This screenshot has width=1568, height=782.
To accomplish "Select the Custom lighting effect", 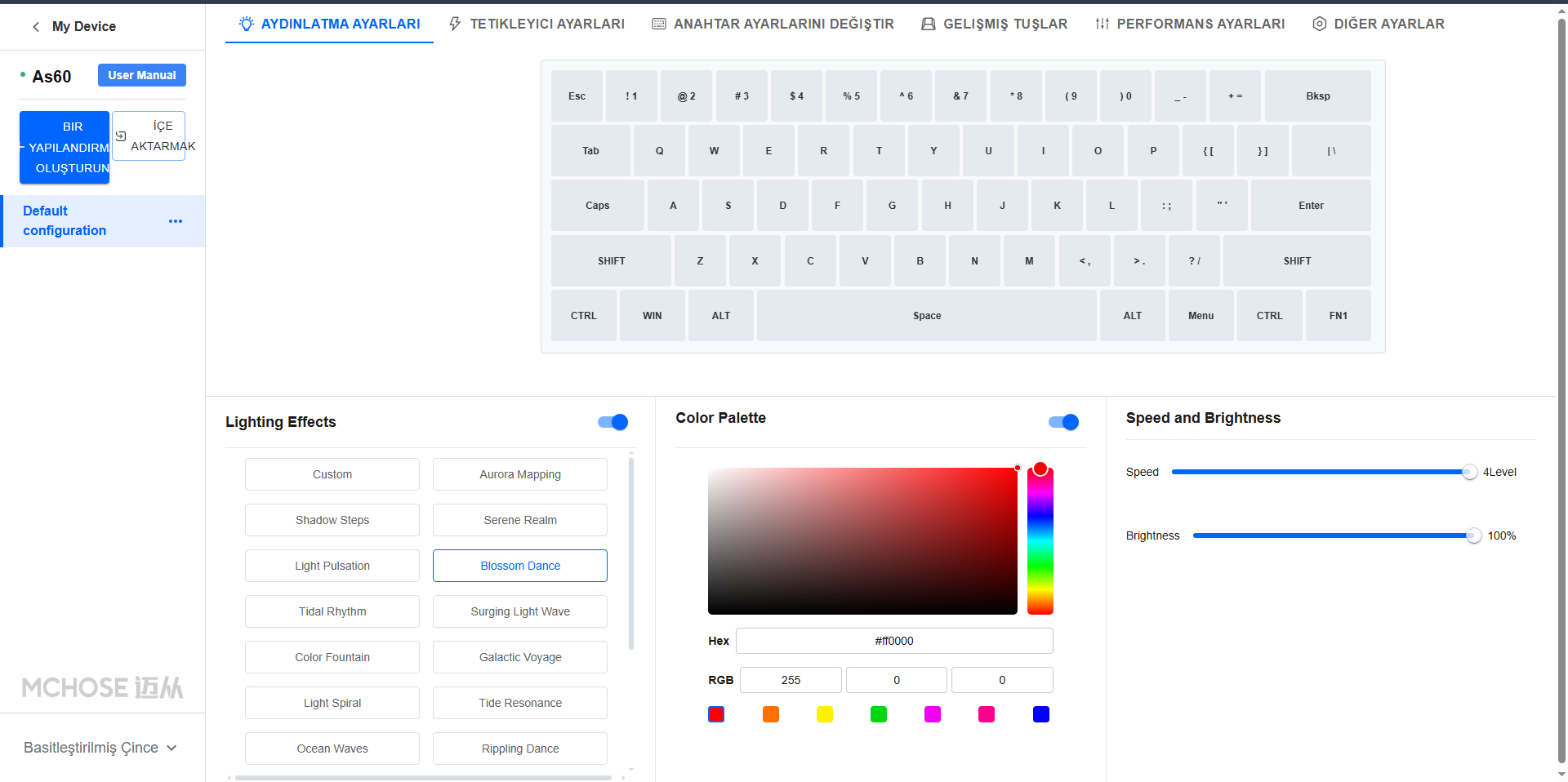I will (x=332, y=474).
